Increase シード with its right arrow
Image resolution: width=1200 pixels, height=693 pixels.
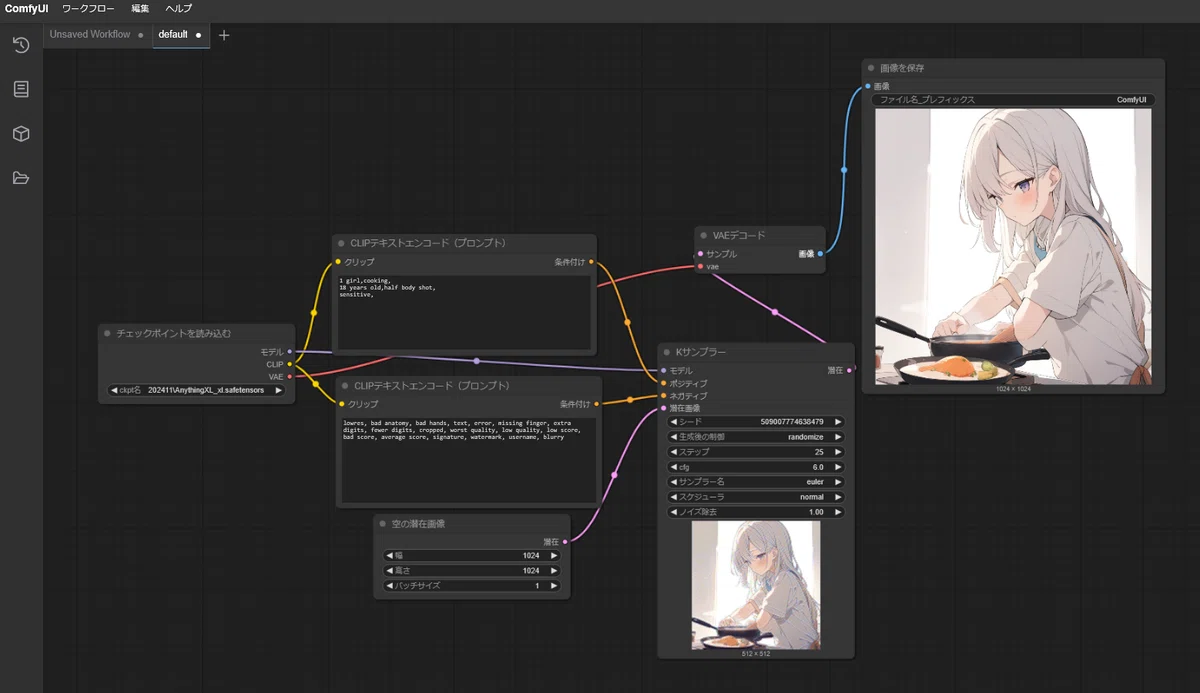click(837, 422)
